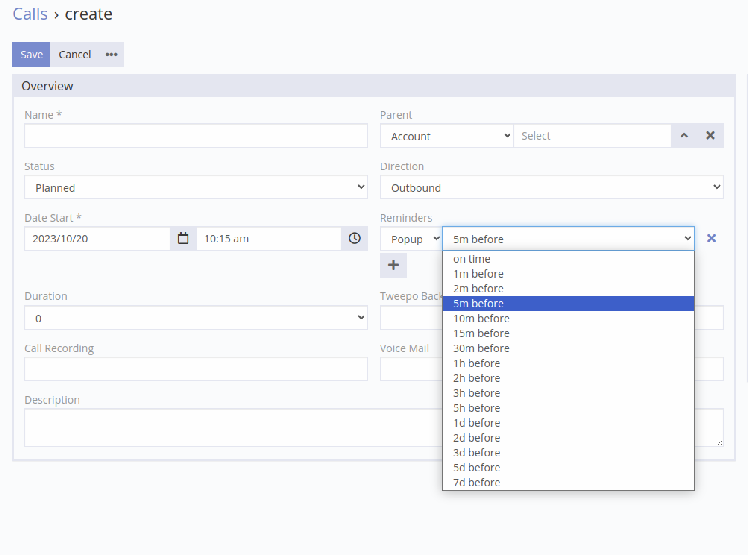Expand the Status dropdown
Image resolution: width=748 pixels, height=555 pixels.
pyautogui.click(x=196, y=188)
